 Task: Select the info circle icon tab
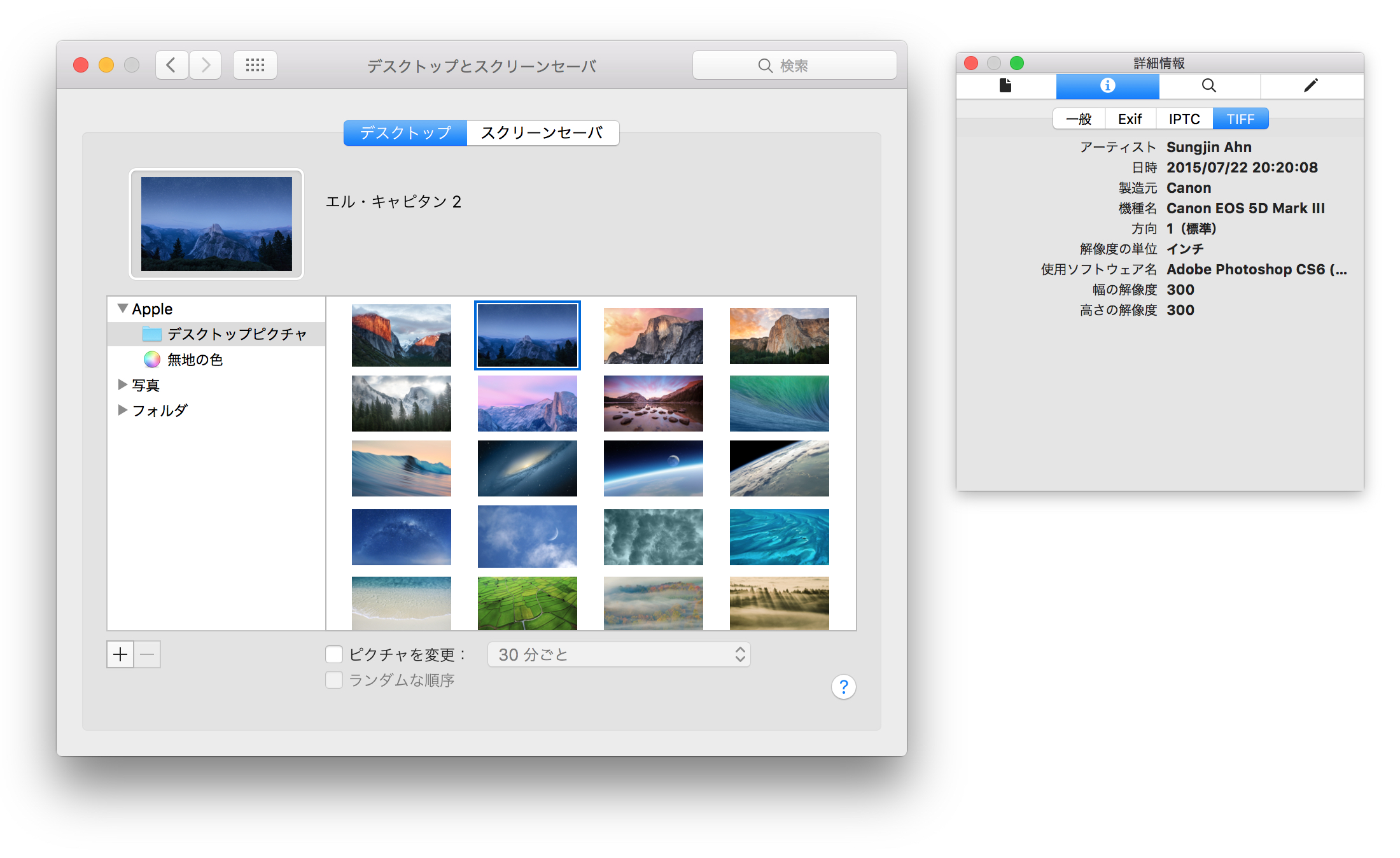[1107, 86]
